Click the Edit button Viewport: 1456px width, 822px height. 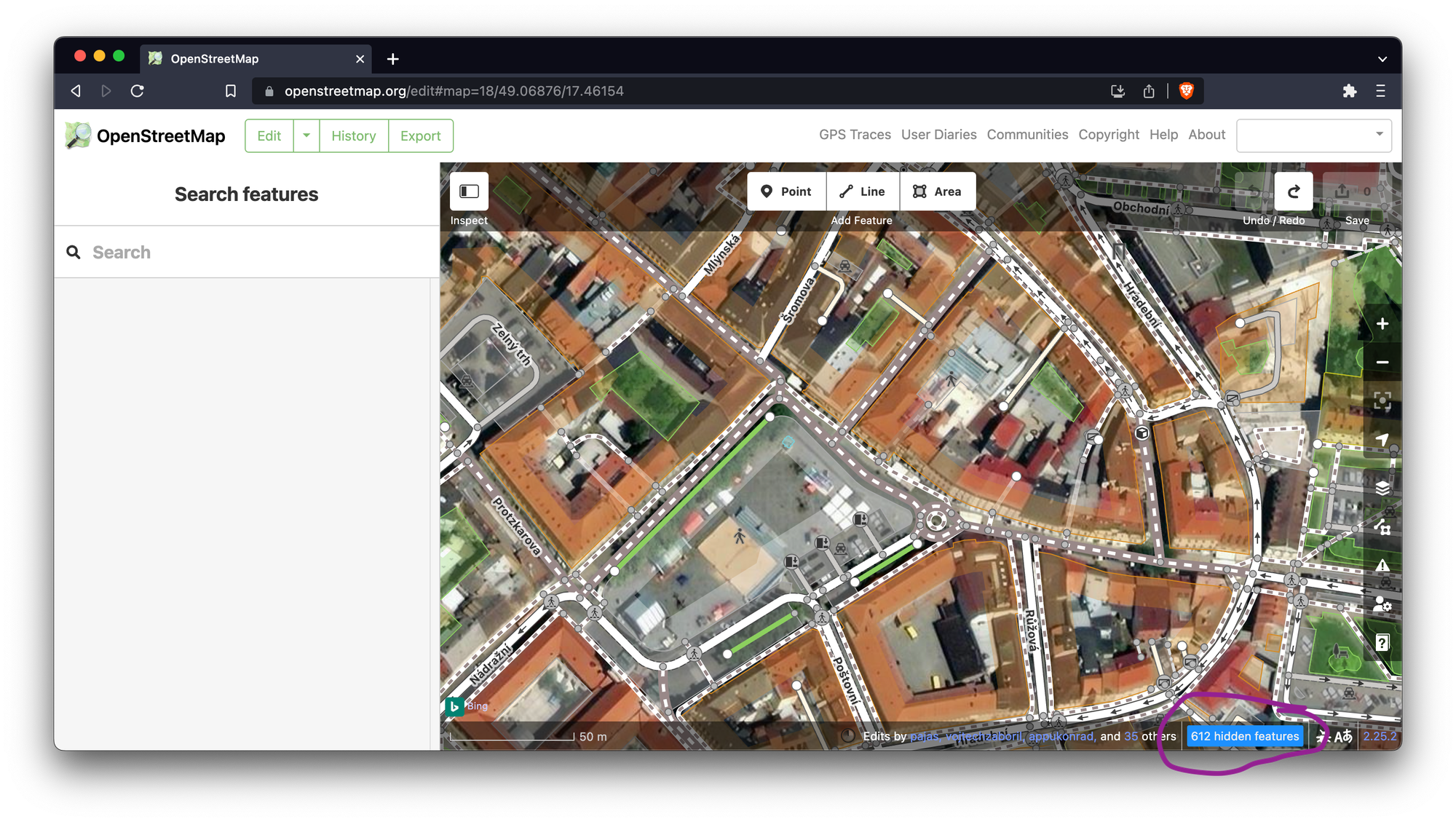pyautogui.click(x=269, y=135)
